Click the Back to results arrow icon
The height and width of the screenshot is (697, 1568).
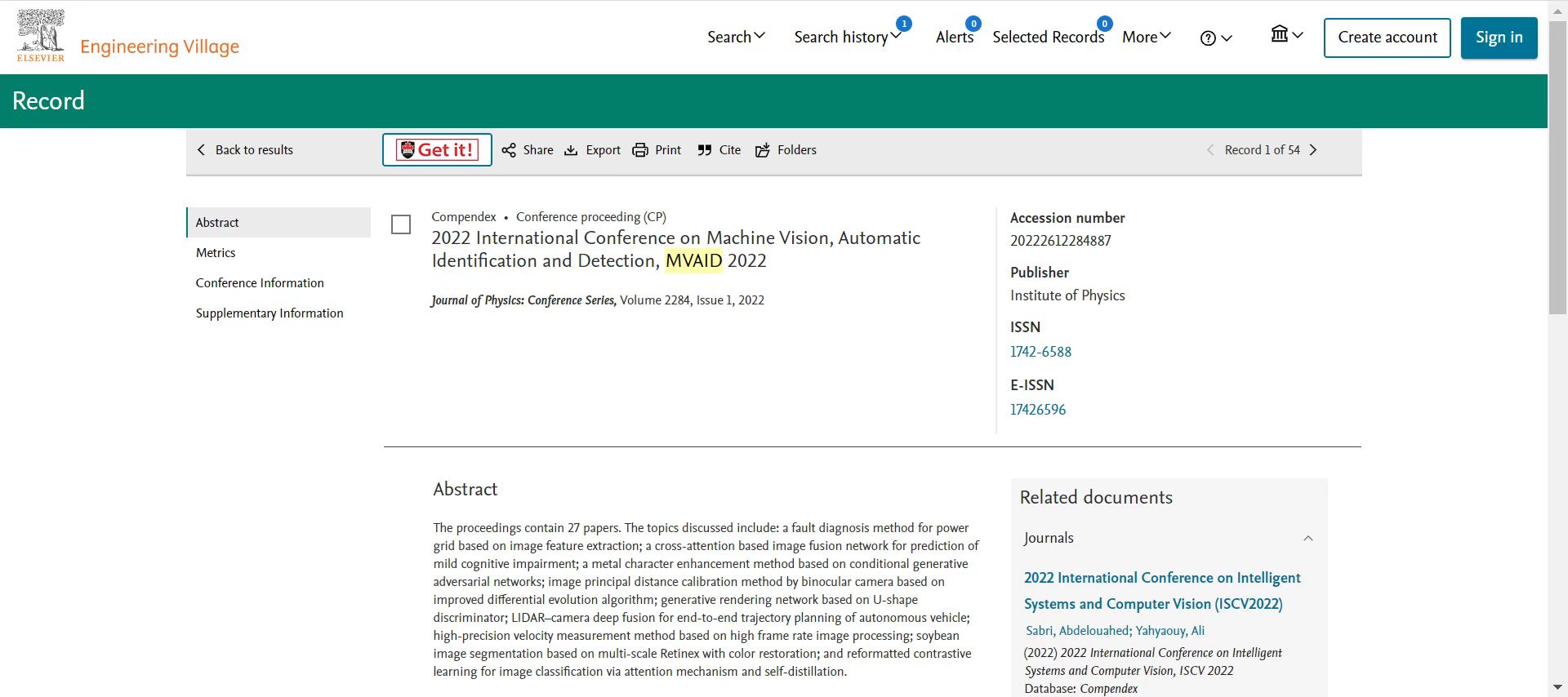click(x=202, y=150)
